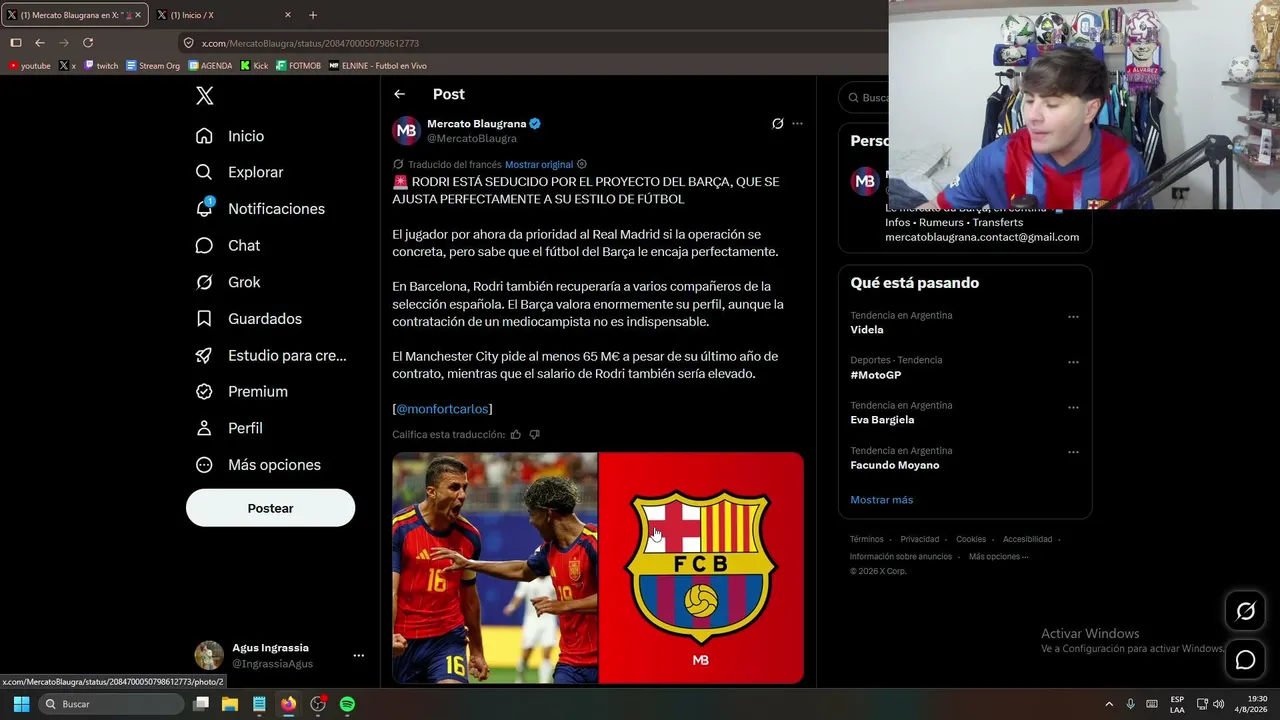Open the @monfortcarlos mention link
1280x720 pixels.
[x=442, y=409]
